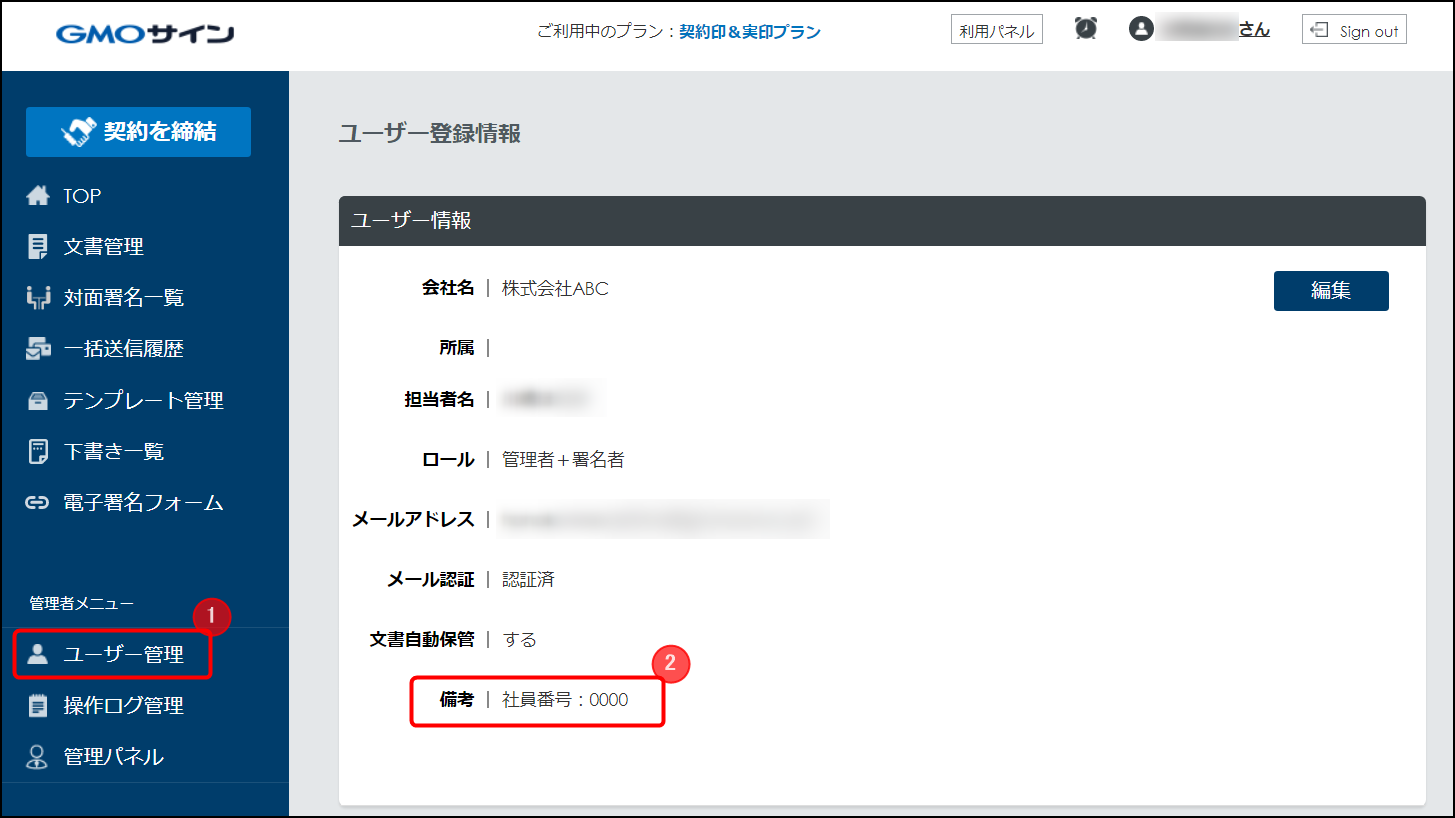Click the 備考 employee number value
Viewport: 1455px width, 818px height.
565,700
